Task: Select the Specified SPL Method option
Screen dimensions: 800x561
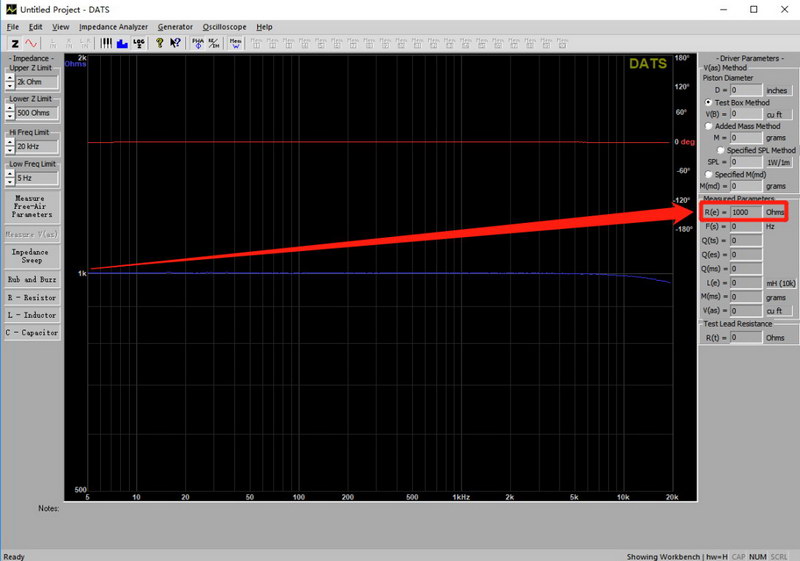Action: (719, 149)
